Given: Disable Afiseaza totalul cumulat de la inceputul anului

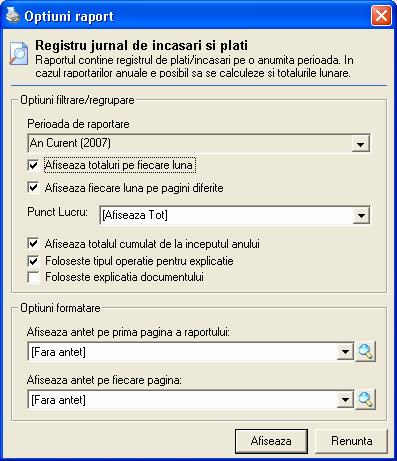Looking at the screenshot, I should pyautogui.click(x=33, y=243).
